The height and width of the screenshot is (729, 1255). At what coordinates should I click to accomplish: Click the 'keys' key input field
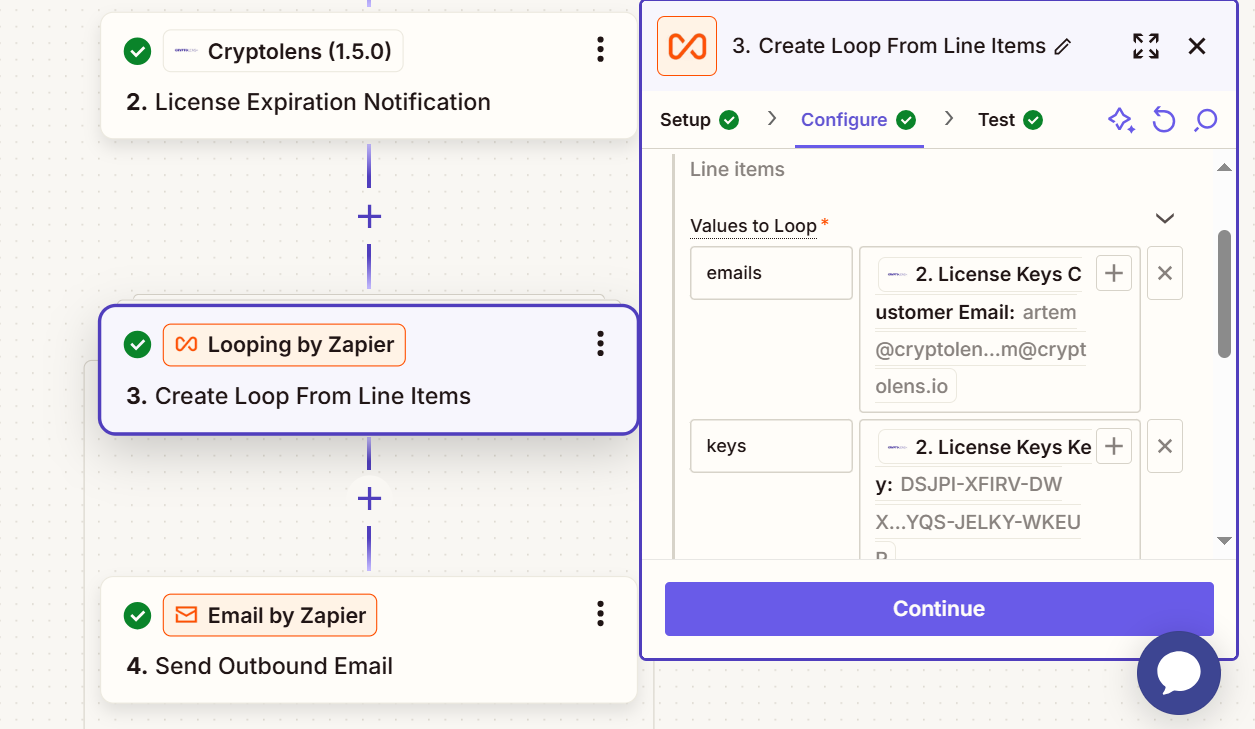point(771,446)
